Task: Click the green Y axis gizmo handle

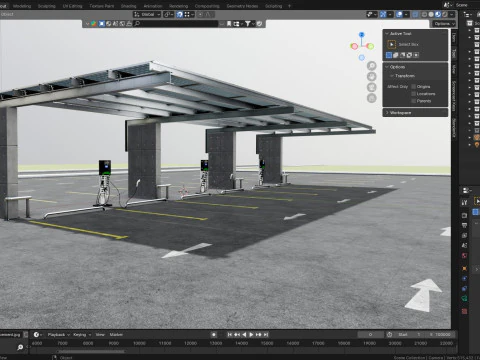Action: 370,46
